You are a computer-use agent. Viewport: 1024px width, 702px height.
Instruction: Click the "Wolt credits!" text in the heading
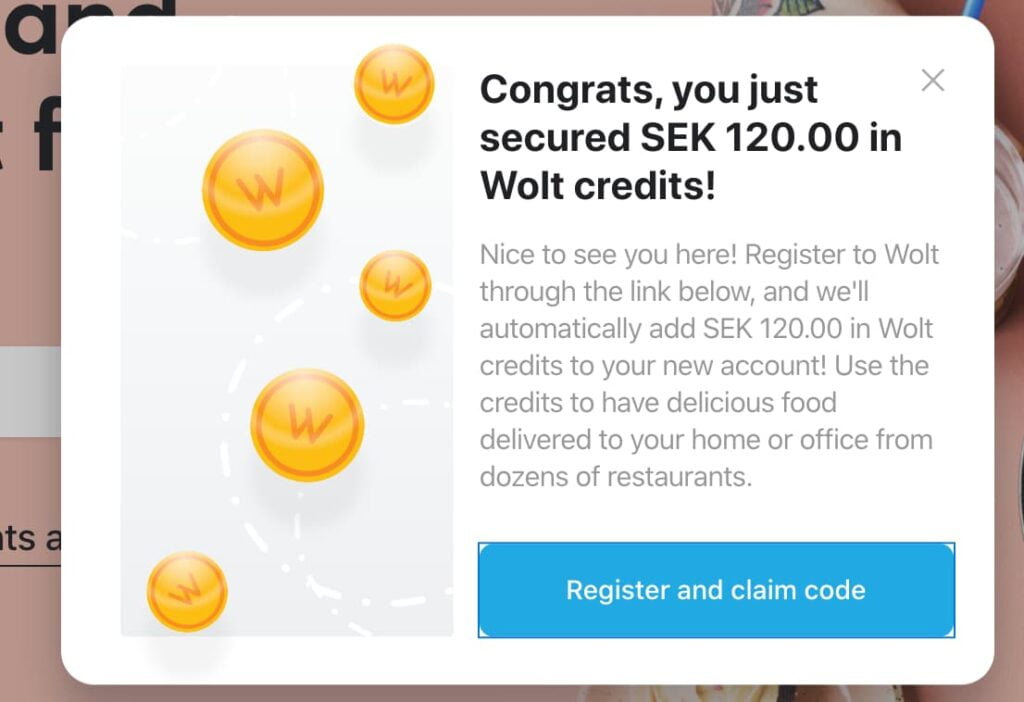(x=598, y=185)
